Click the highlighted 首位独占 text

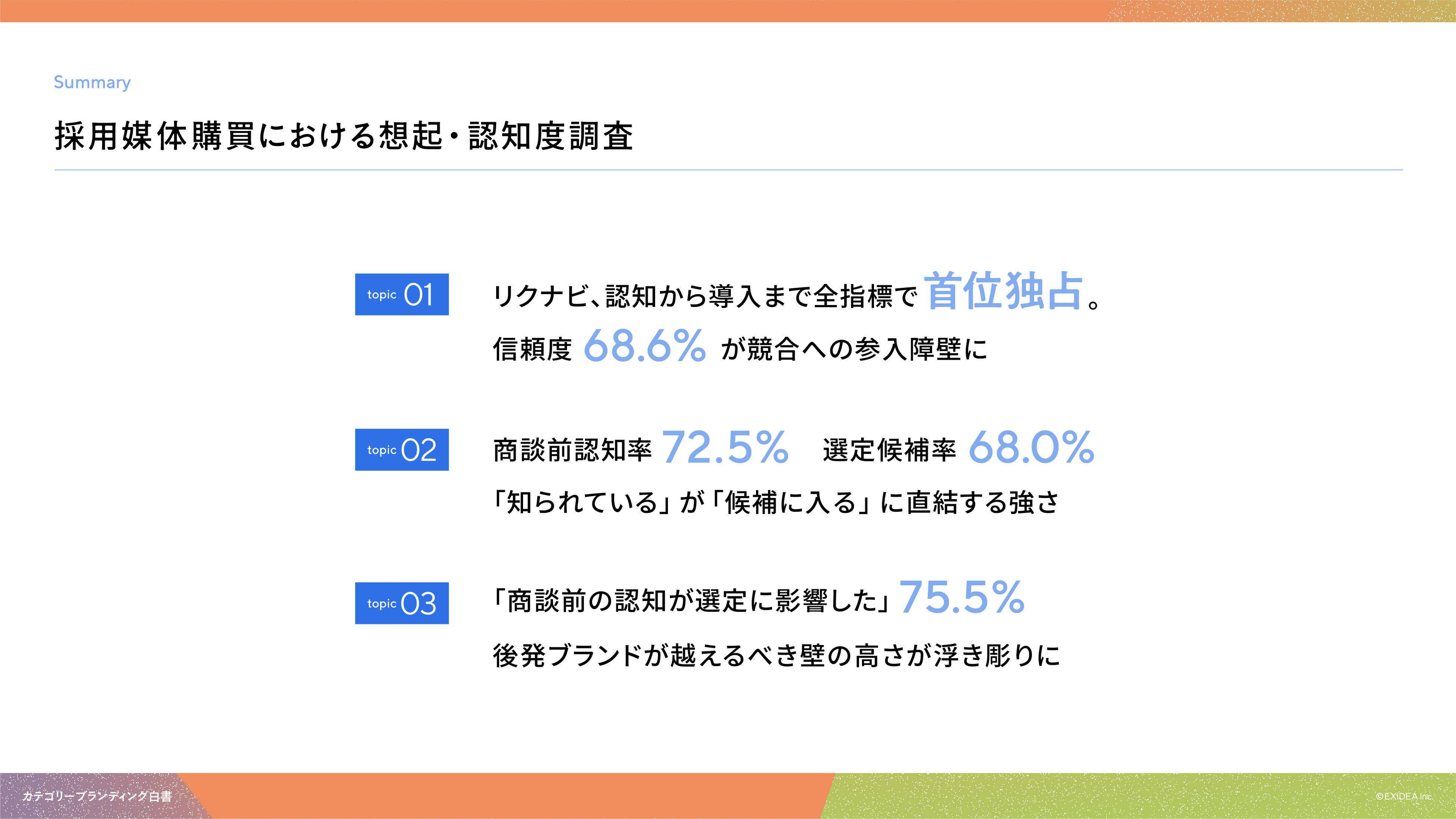coord(1003,291)
